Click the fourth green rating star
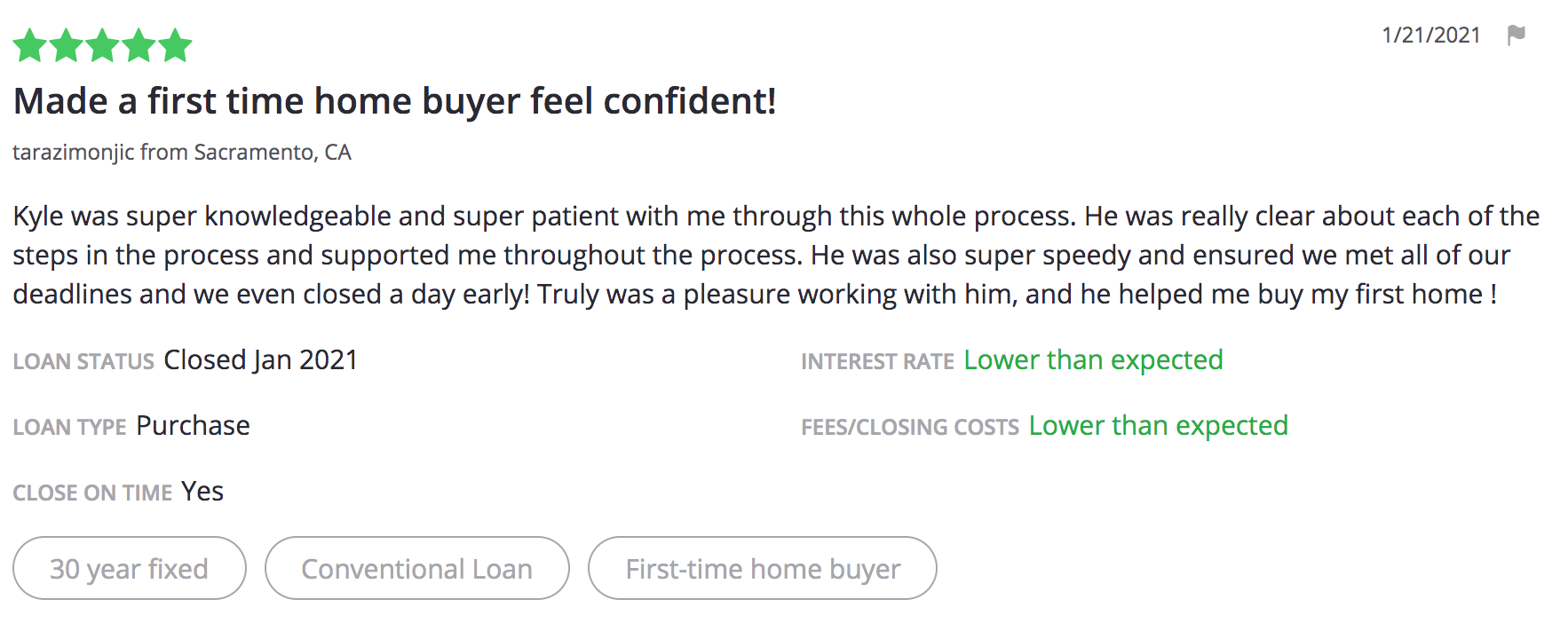The height and width of the screenshot is (623, 1568). click(x=139, y=45)
